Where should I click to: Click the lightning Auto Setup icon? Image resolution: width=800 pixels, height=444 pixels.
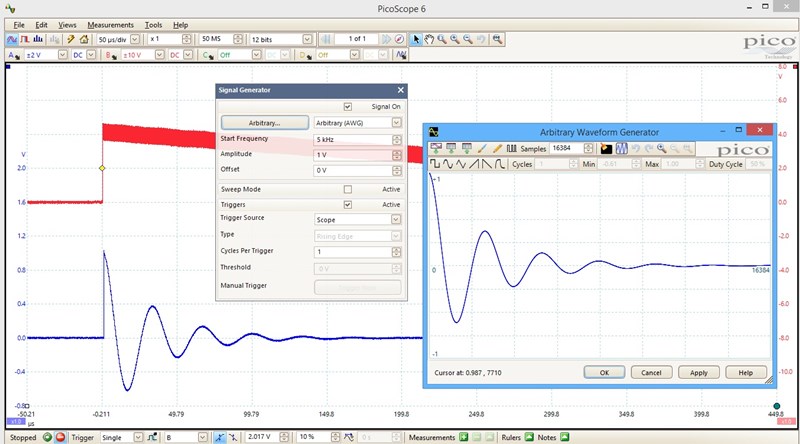point(71,39)
